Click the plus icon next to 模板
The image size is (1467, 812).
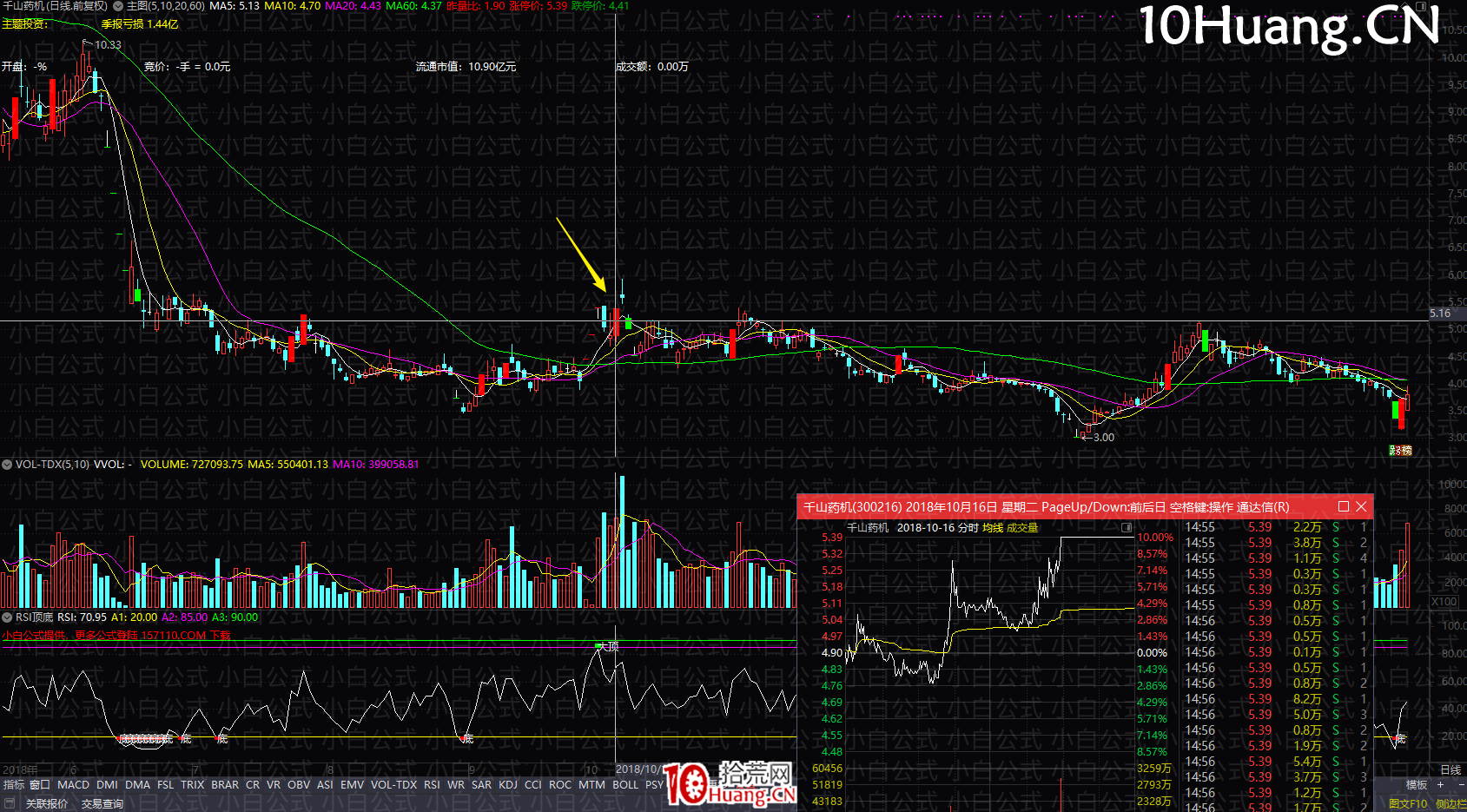pyautogui.click(x=1441, y=784)
